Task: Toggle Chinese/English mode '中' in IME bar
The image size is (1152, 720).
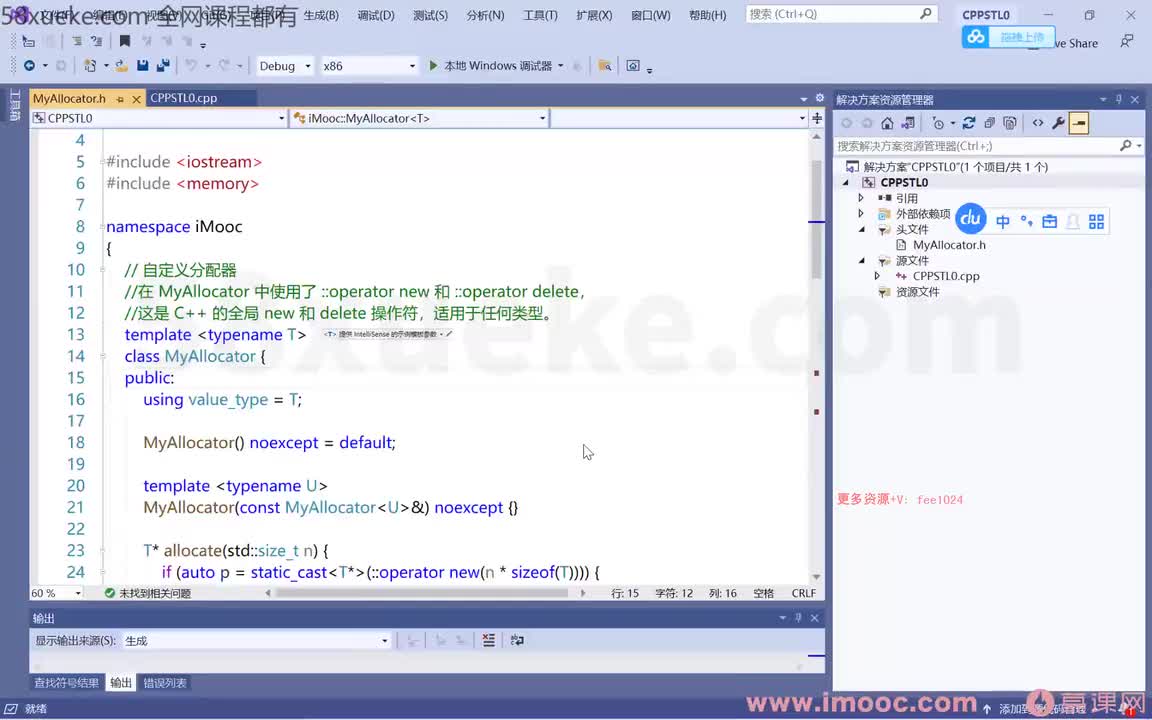Action: click(x=1003, y=221)
